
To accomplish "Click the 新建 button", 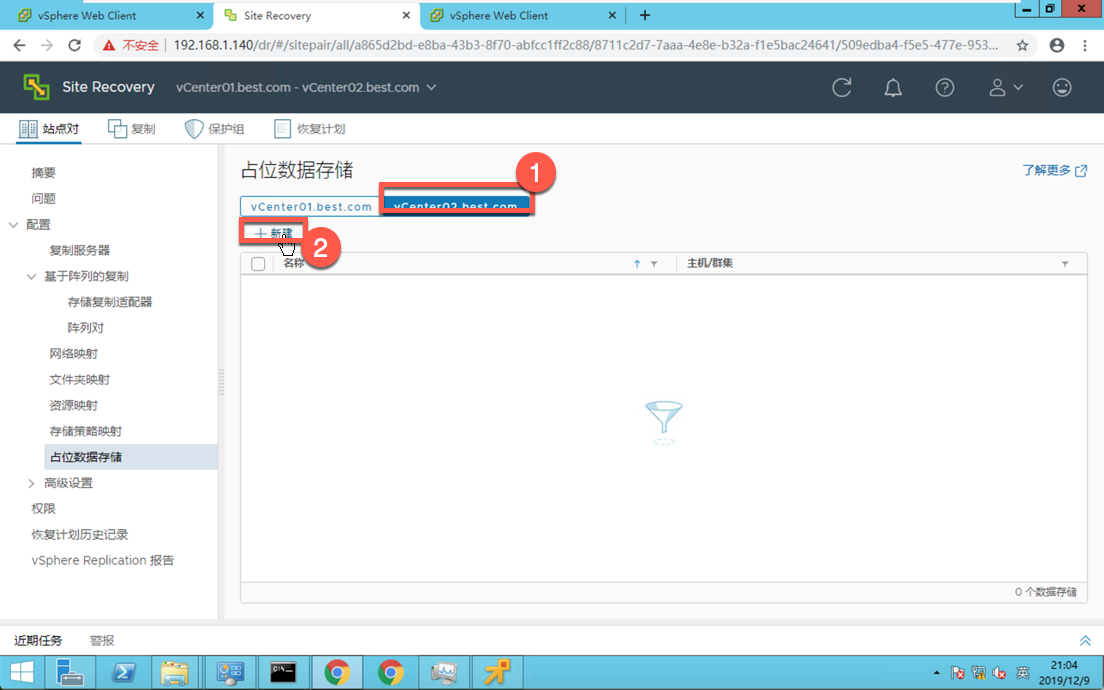I will (x=273, y=233).
